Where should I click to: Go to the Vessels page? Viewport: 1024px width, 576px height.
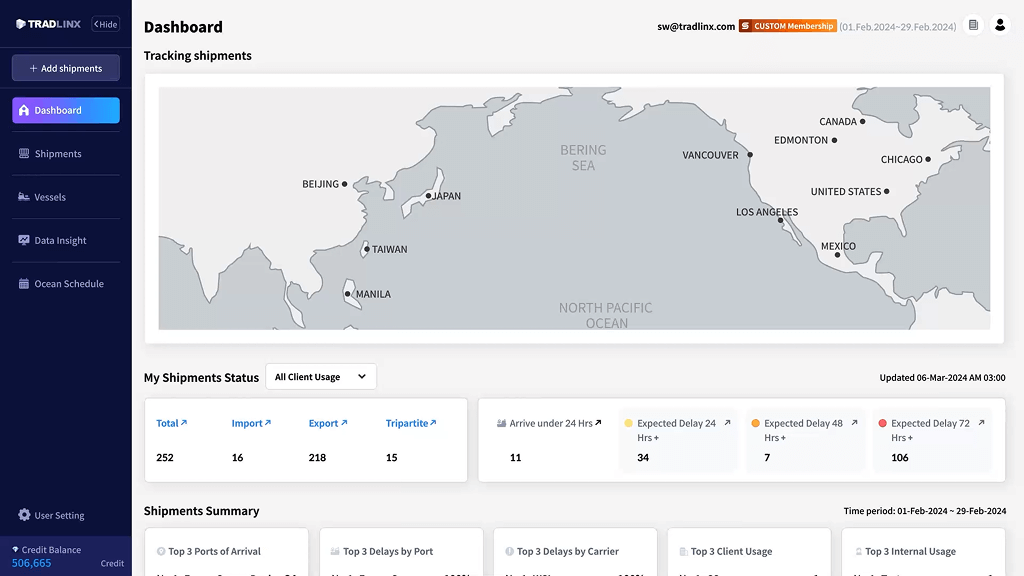tap(50, 197)
